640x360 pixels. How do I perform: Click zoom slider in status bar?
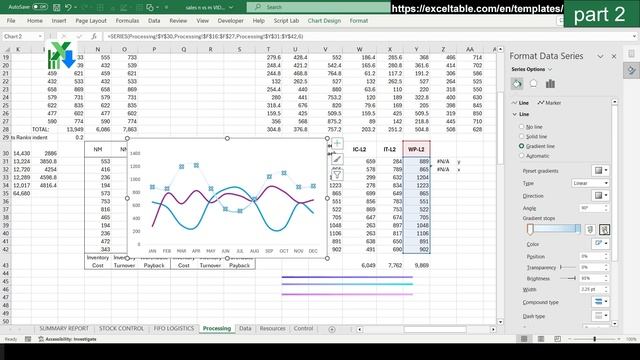tap(595, 339)
